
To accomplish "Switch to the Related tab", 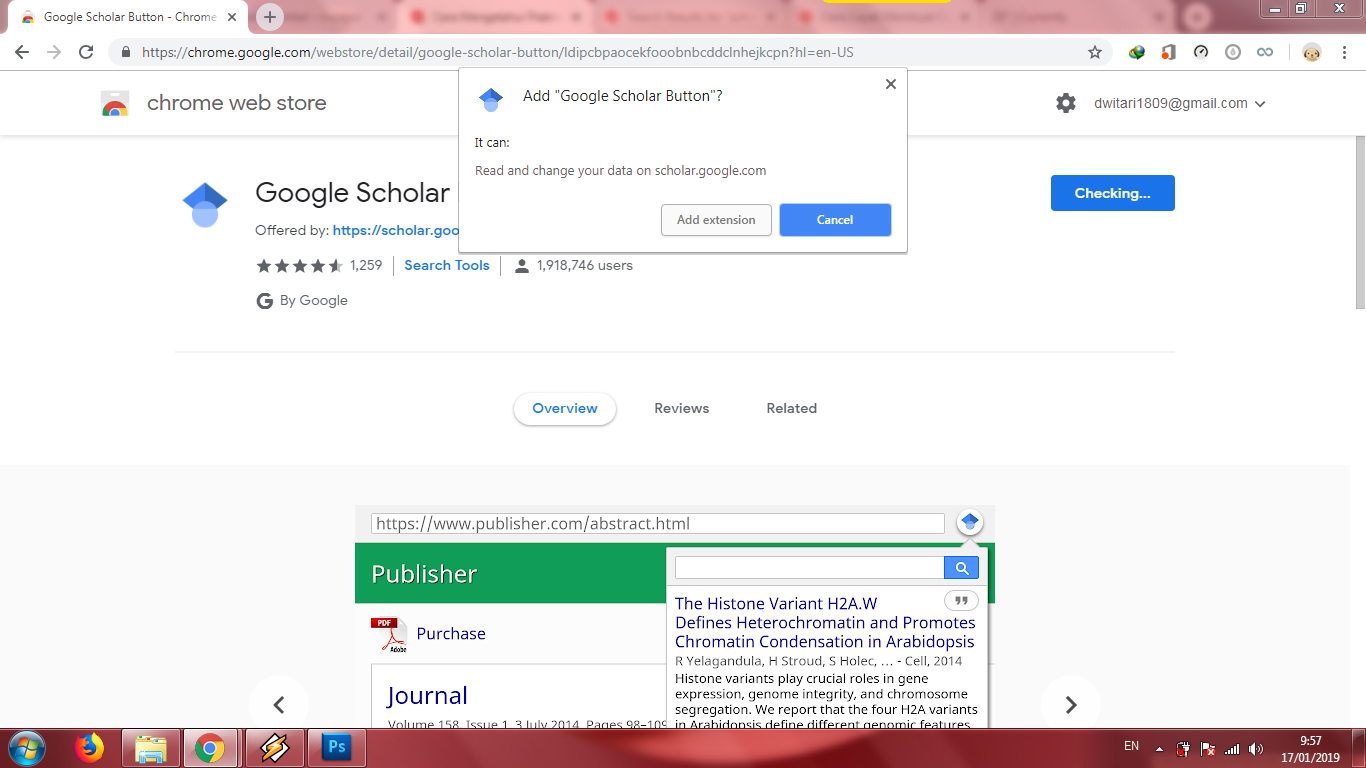I will (791, 408).
